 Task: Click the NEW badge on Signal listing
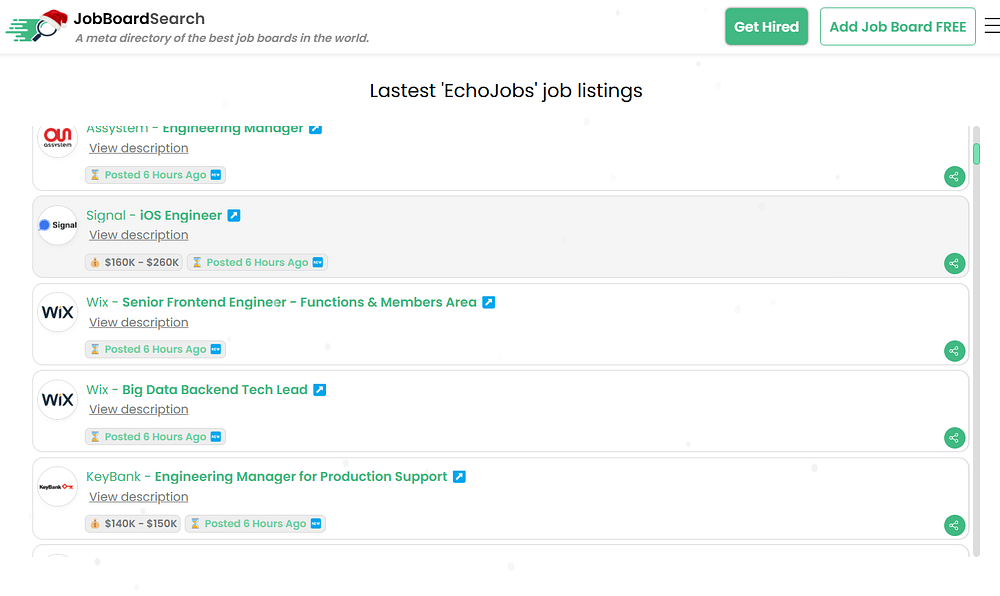(318, 263)
